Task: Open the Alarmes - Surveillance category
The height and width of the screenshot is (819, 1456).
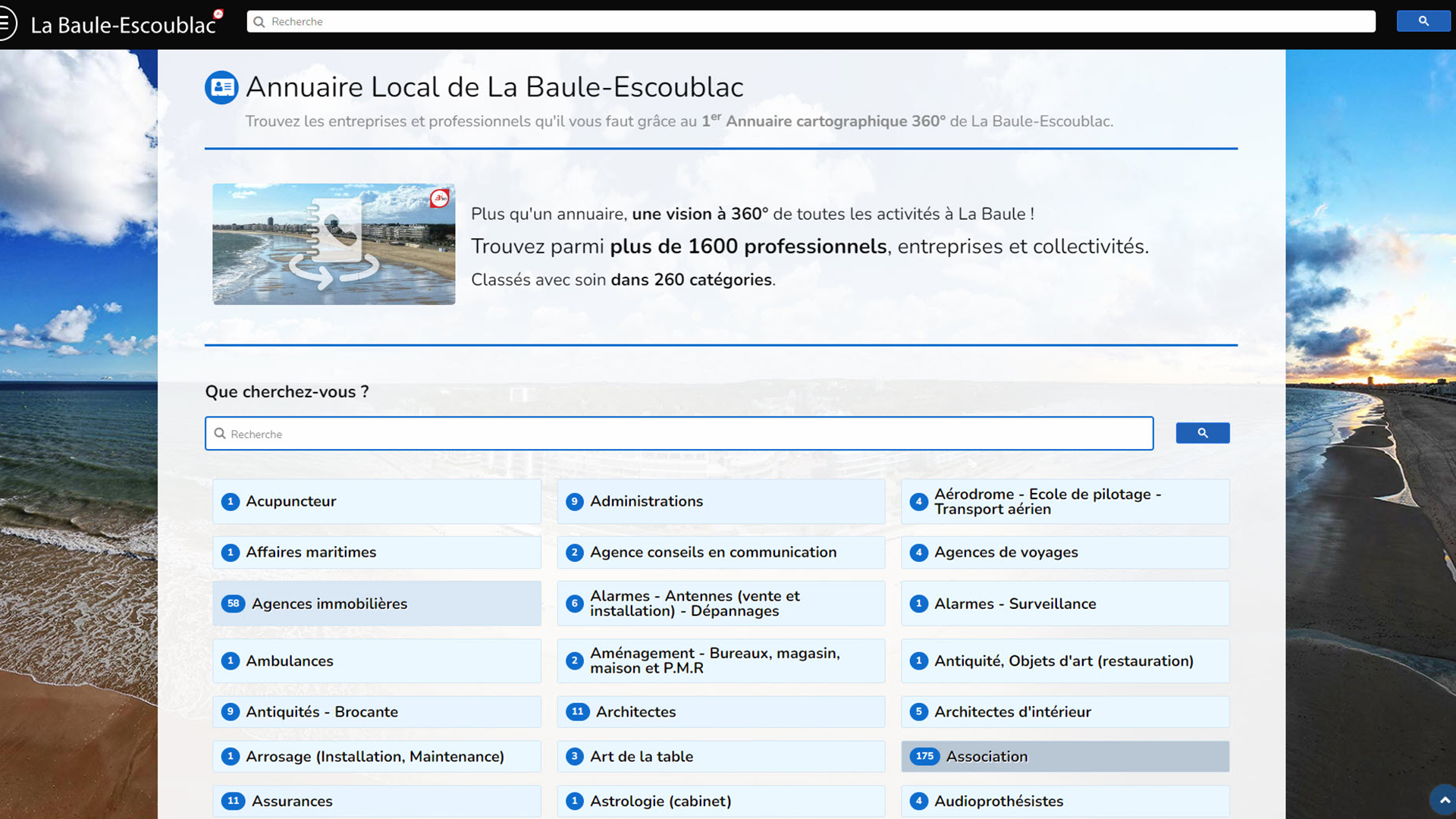Action: 1065,604
